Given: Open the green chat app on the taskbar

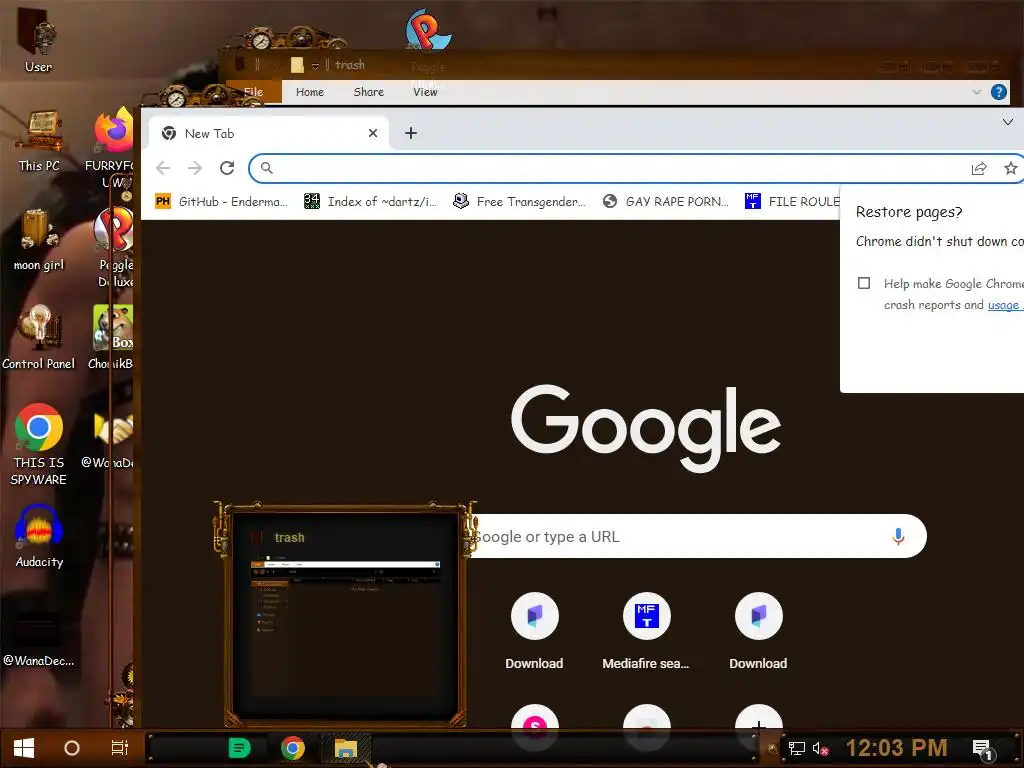Looking at the screenshot, I should pyautogui.click(x=240, y=748).
